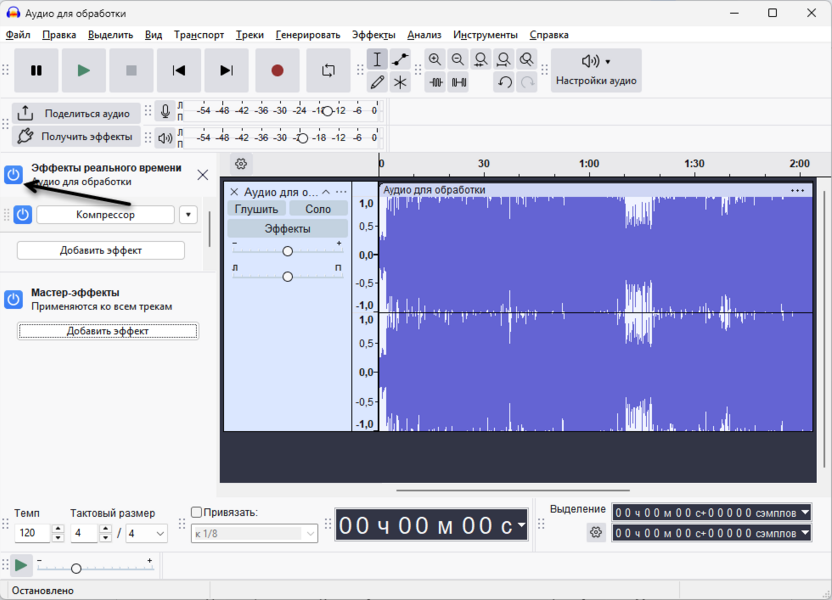Open the selection start format dropdown
The height and width of the screenshot is (600, 832).
click(805, 512)
